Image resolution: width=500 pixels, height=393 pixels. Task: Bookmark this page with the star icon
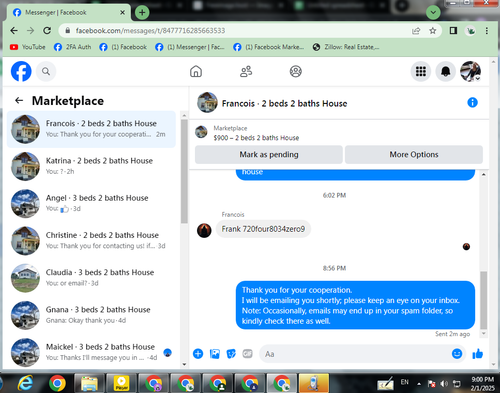point(433,31)
